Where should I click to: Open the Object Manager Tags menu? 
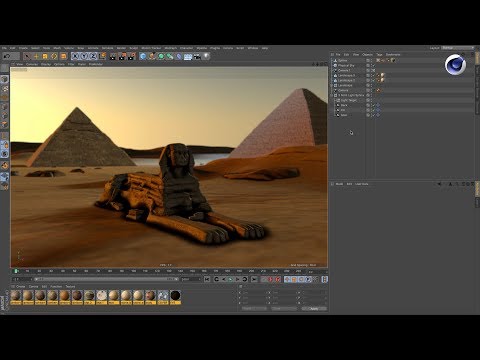(x=379, y=54)
